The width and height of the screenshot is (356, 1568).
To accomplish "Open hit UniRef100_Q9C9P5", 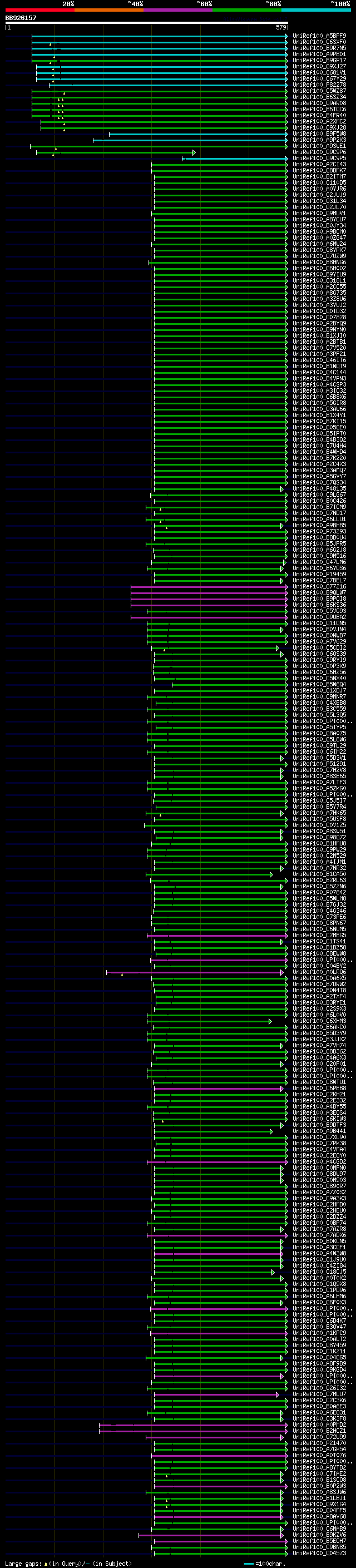I will (319, 159).
